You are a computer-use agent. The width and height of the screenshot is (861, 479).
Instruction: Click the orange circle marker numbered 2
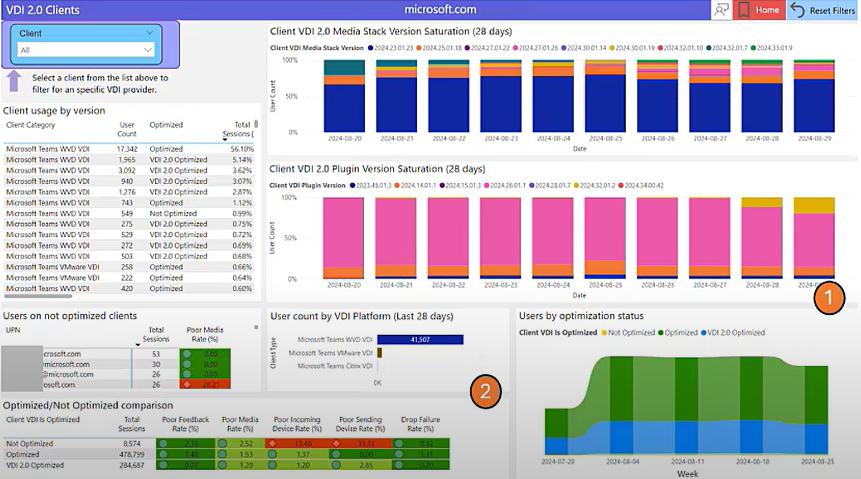coord(485,392)
